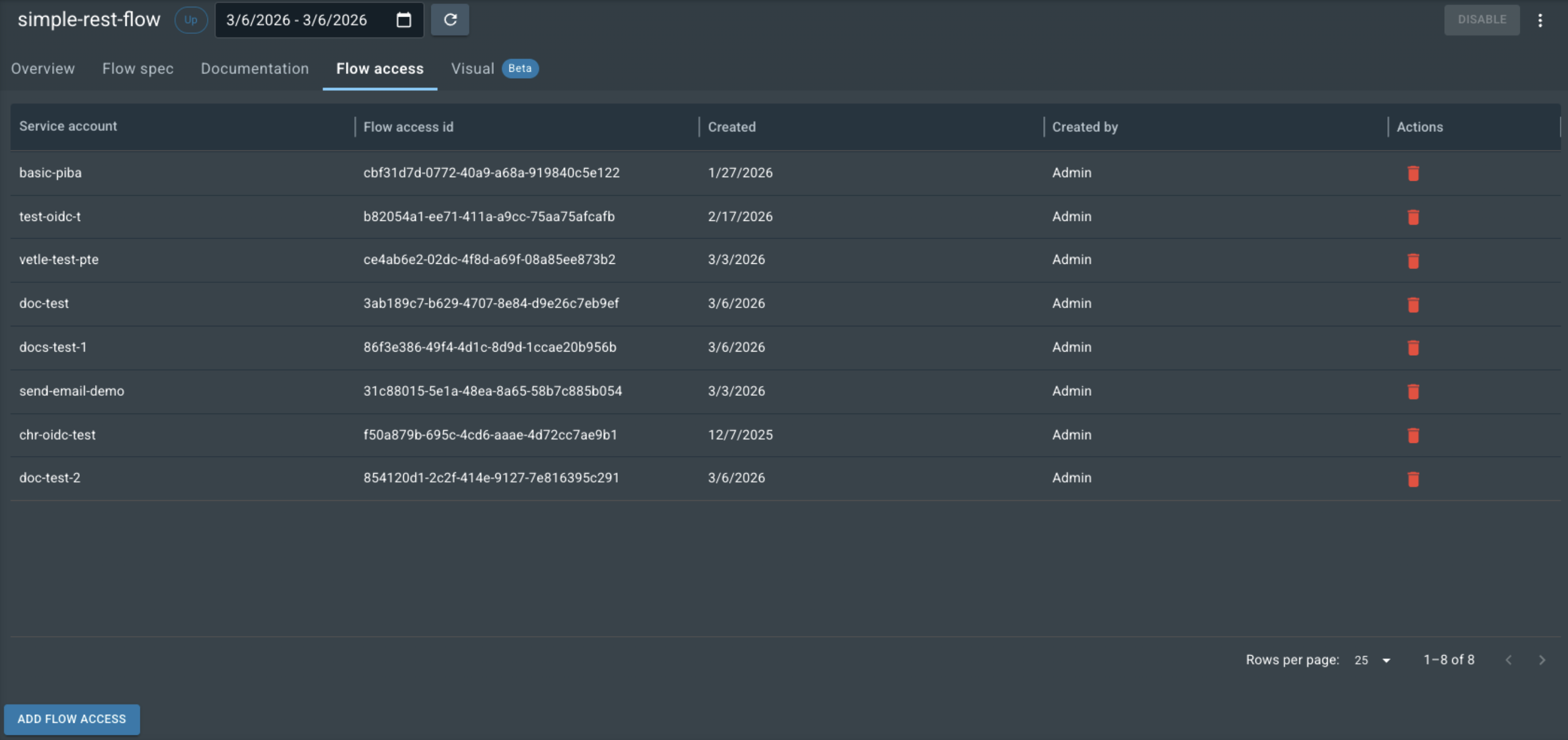Open the calendar date picker icon
Viewport: 1568px width, 740px height.
pyautogui.click(x=404, y=20)
